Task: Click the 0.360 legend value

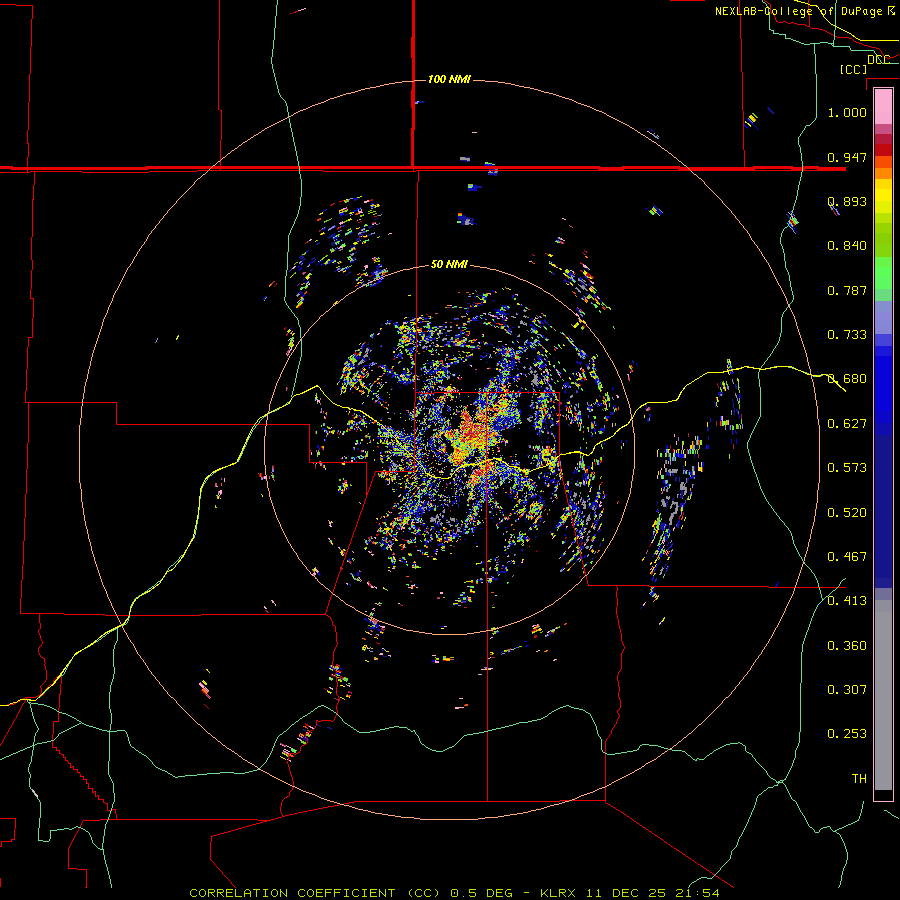Action: [x=847, y=646]
